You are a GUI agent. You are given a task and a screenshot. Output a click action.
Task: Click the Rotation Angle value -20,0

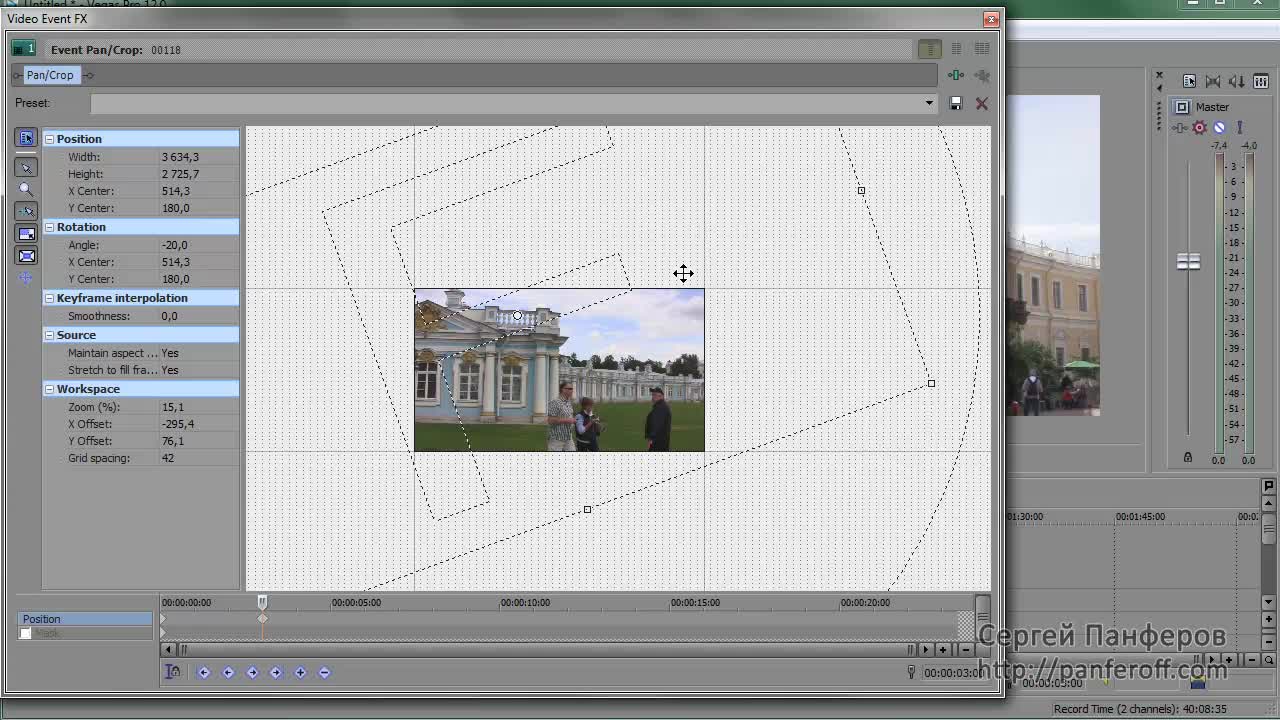click(174, 245)
